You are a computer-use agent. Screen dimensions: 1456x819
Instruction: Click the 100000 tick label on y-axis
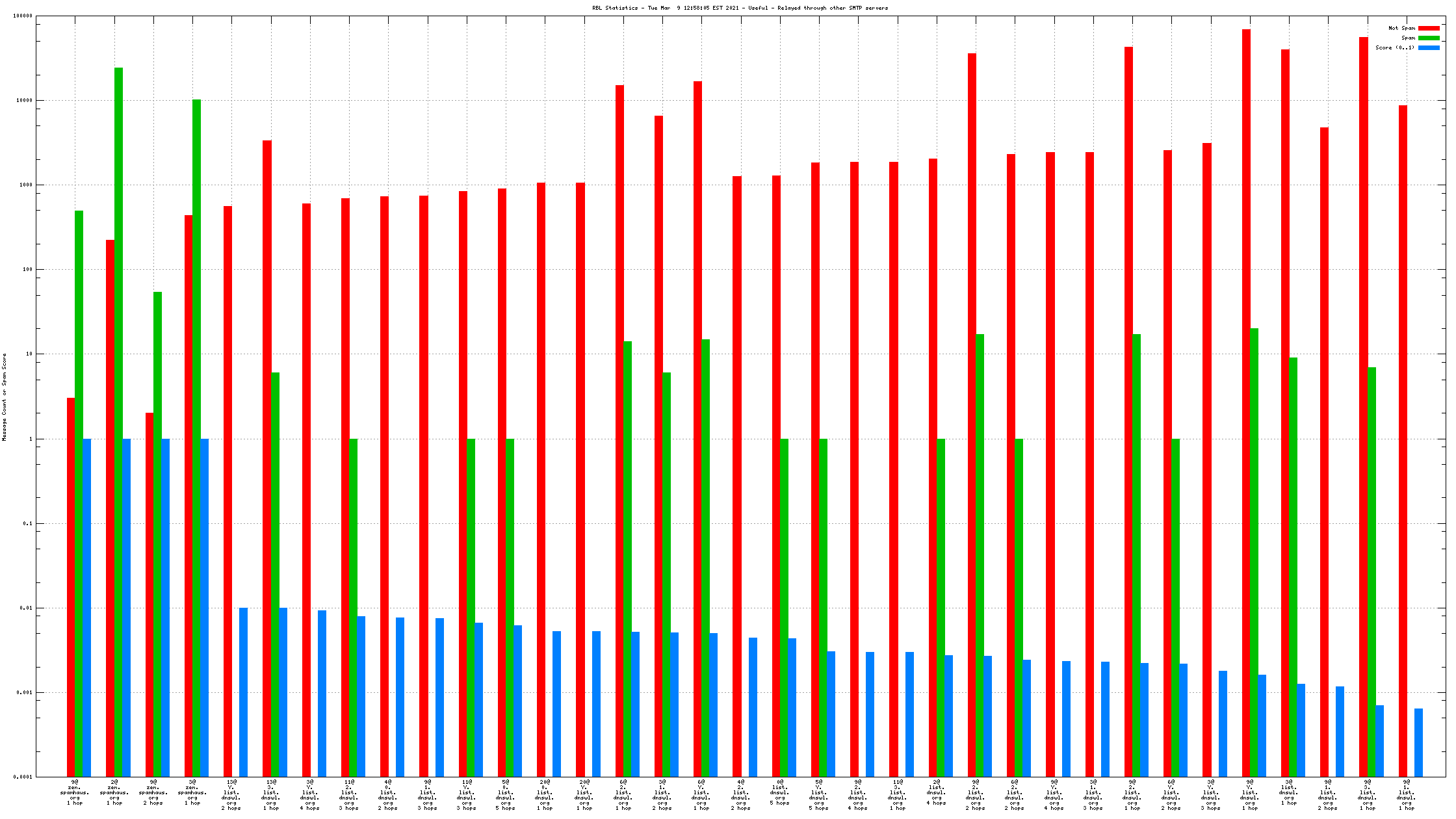click(23, 16)
